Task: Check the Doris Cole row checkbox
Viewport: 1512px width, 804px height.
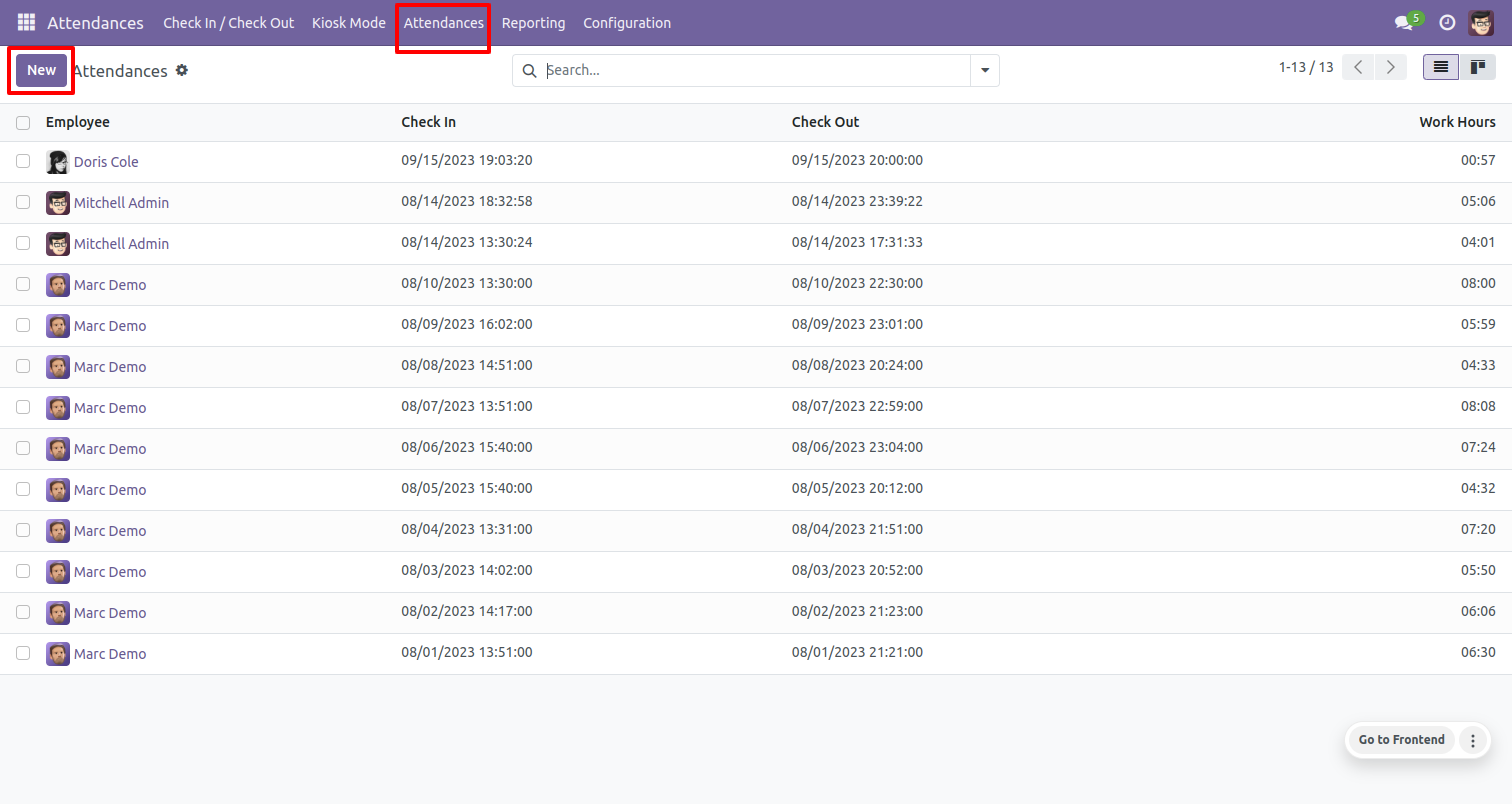Action: coord(23,161)
